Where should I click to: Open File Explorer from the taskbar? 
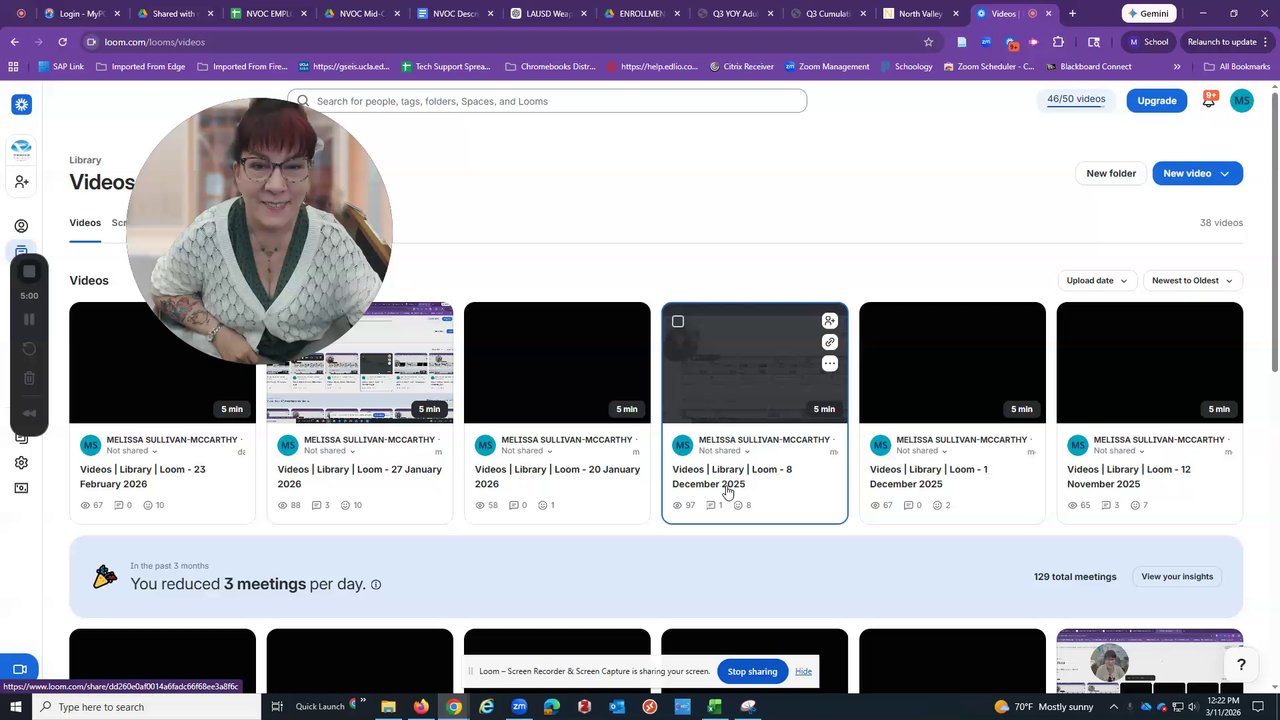pyautogui.click(x=388, y=707)
